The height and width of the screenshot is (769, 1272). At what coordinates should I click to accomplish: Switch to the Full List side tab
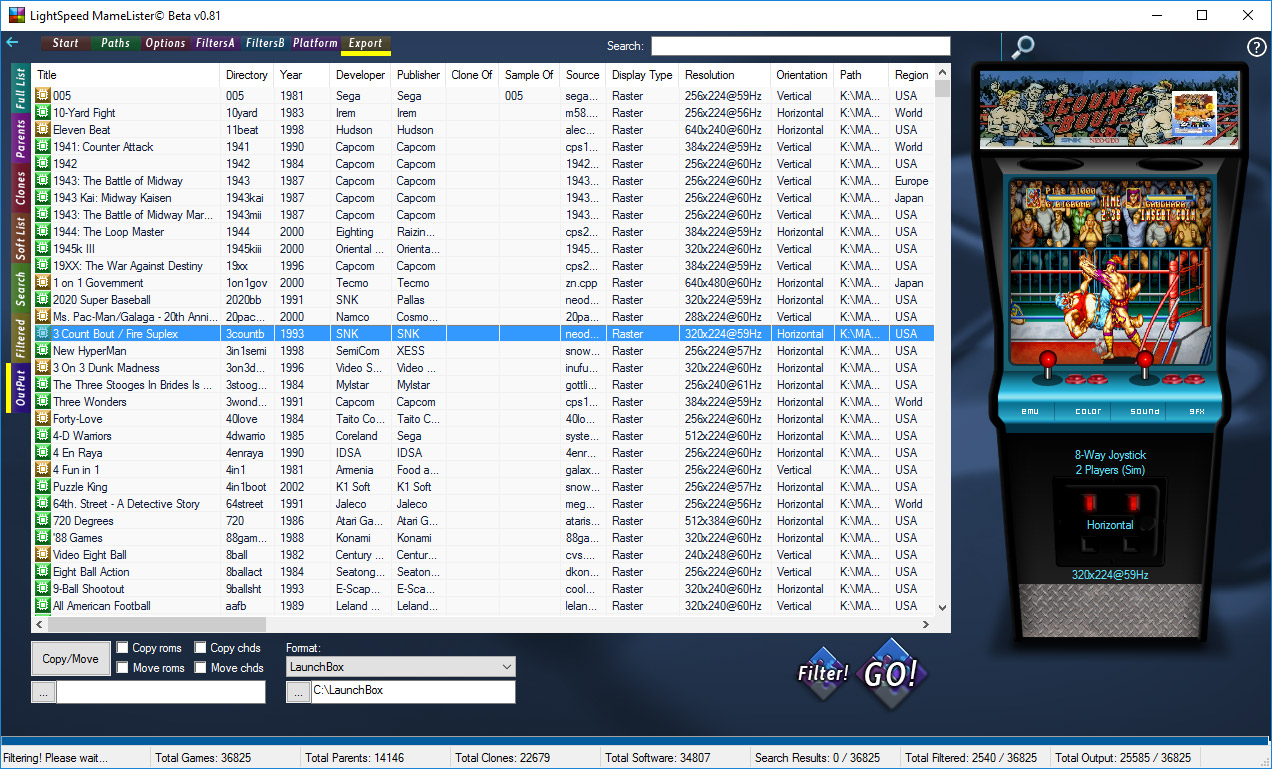[x=19, y=89]
